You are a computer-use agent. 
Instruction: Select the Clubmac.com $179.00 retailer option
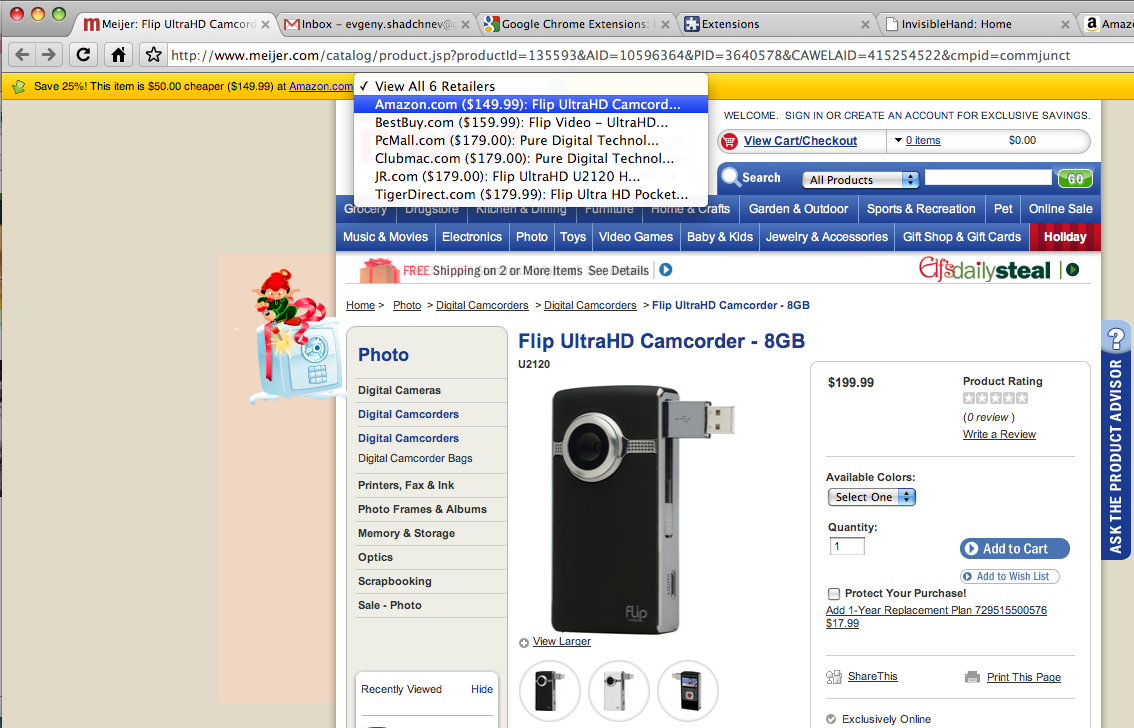[531, 158]
